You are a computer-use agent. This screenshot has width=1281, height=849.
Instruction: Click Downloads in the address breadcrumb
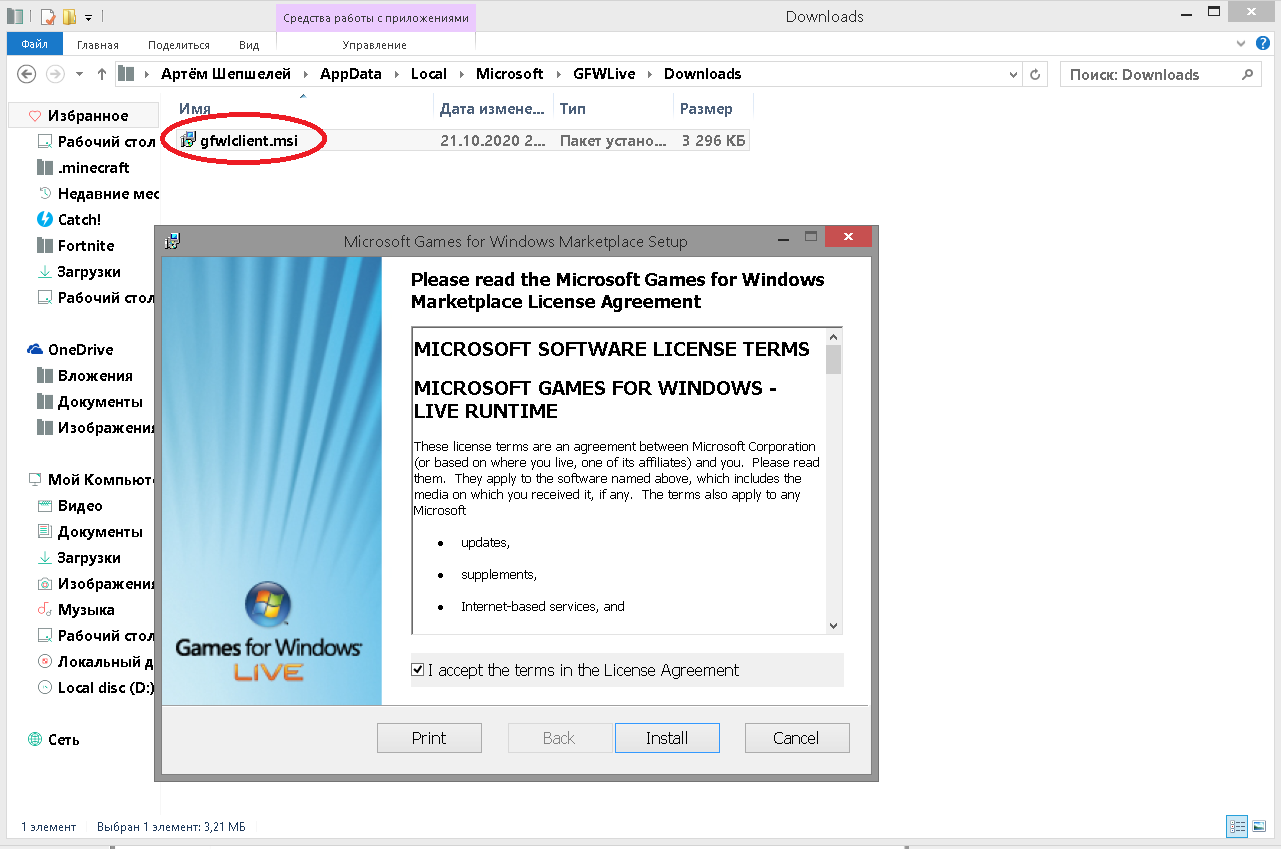coord(702,74)
